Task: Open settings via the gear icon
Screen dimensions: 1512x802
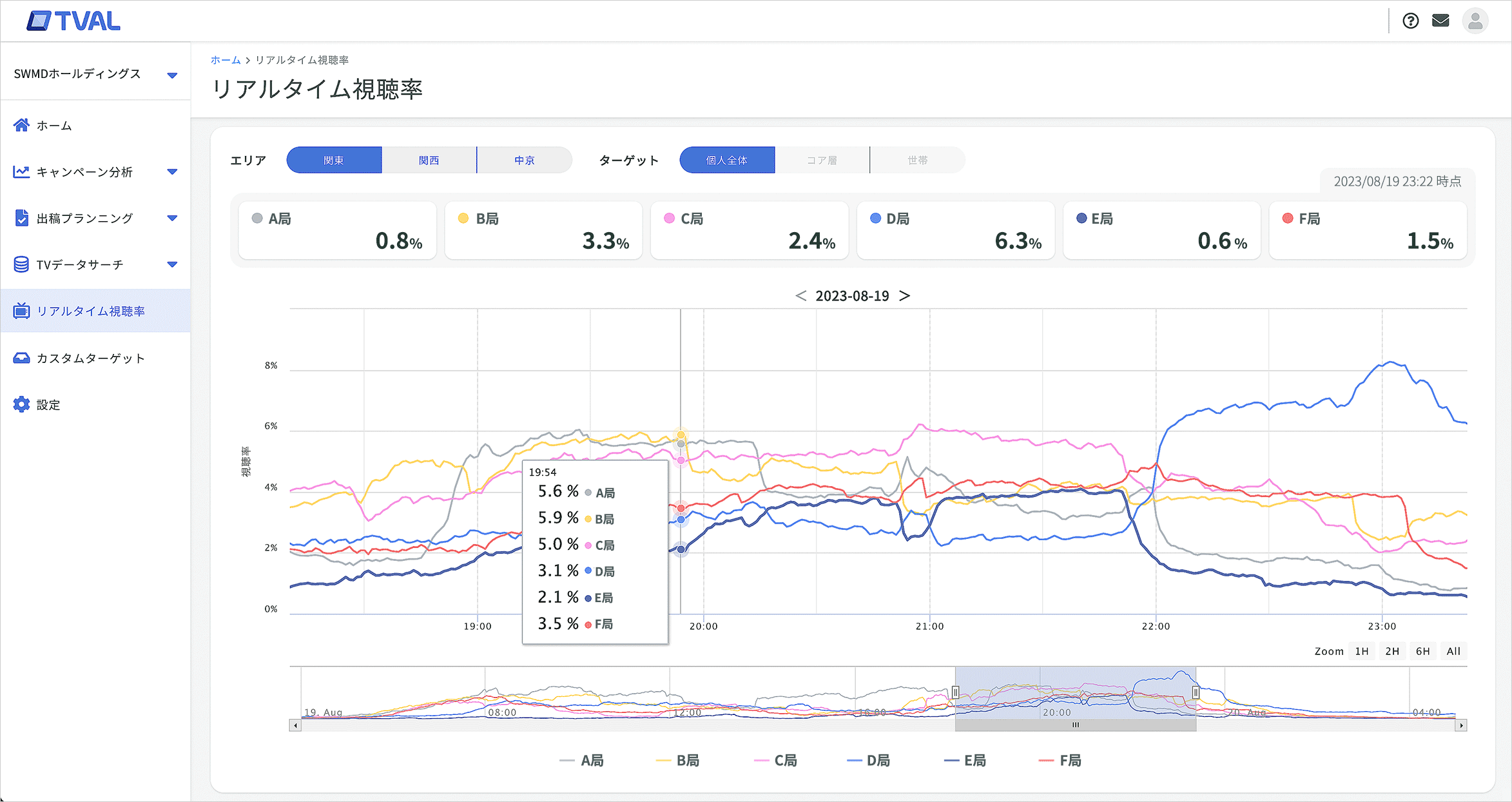Action: pyautogui.click(x=21, y=404)
